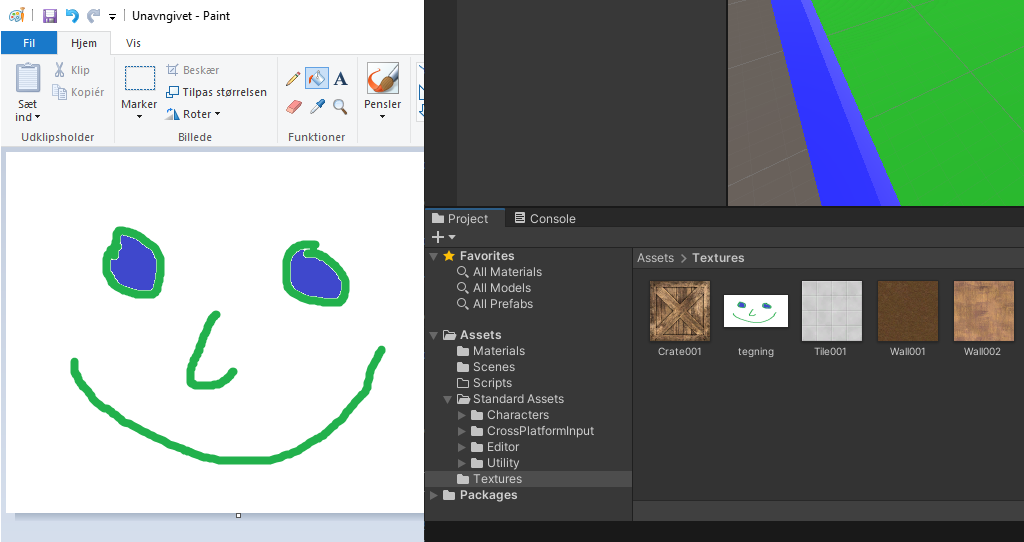Select the Marker rectangular selection tool

[x=140, y=78]
